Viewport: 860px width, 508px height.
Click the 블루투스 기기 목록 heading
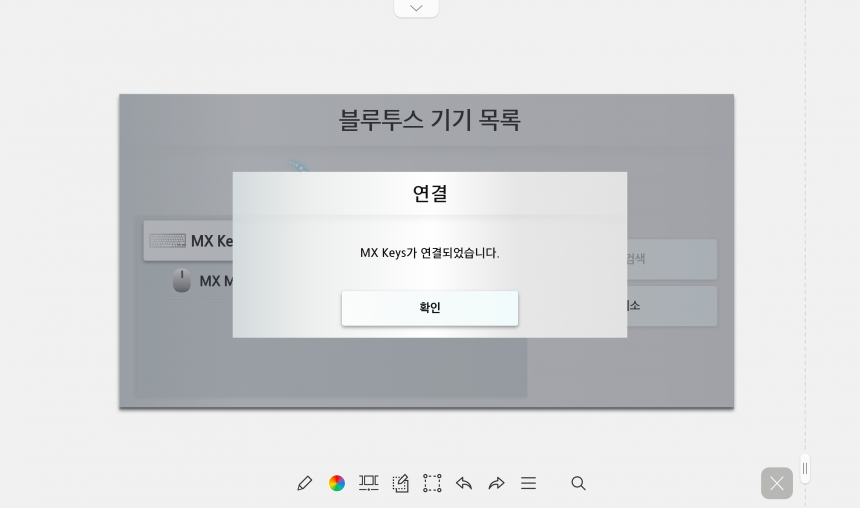tap(429, 120)
